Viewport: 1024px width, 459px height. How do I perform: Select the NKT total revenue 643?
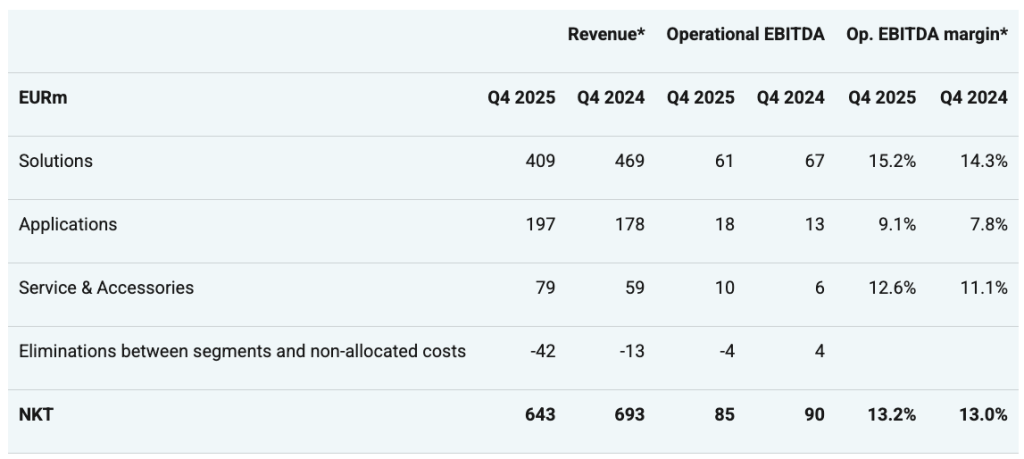540,414
